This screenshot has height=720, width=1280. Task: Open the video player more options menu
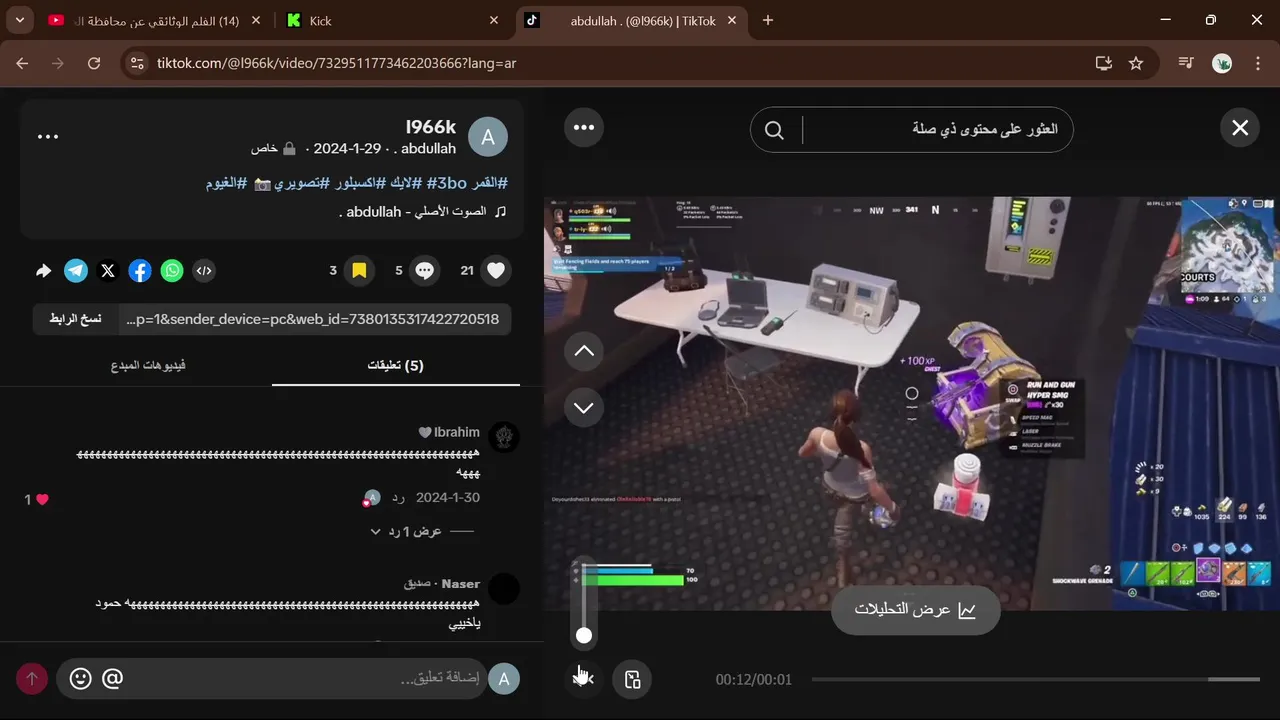point(584,128)
